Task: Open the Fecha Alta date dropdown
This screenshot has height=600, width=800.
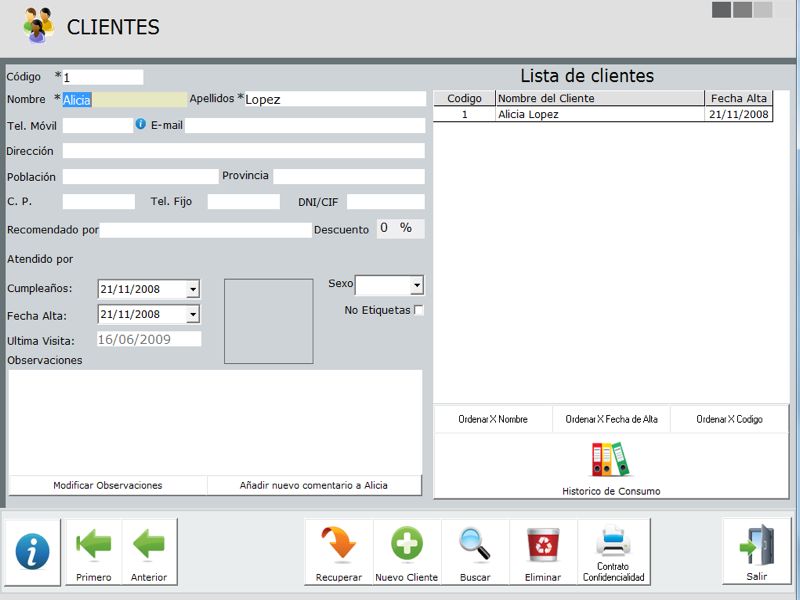Action: (193, 315)
